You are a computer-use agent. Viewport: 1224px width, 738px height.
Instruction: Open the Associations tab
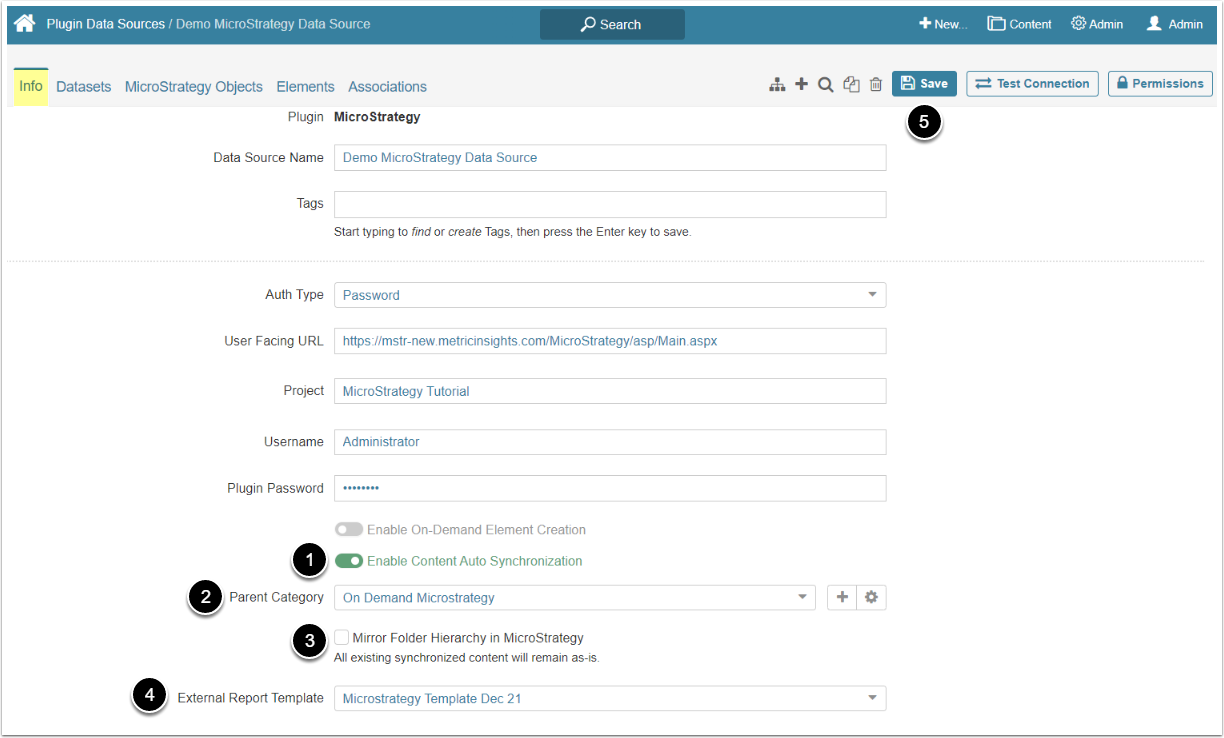point(388,87)
